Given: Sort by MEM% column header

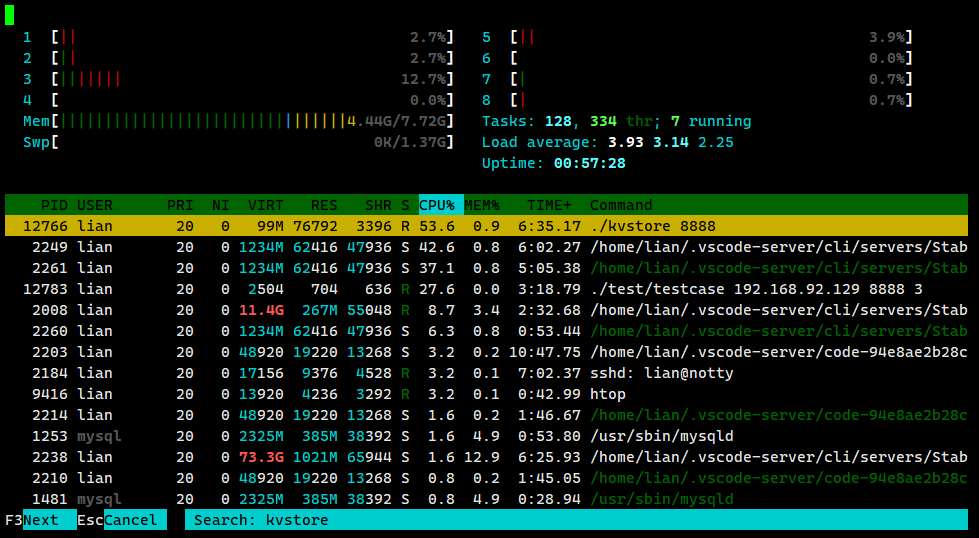Looking at the screenshot, I should click(481, 205).
